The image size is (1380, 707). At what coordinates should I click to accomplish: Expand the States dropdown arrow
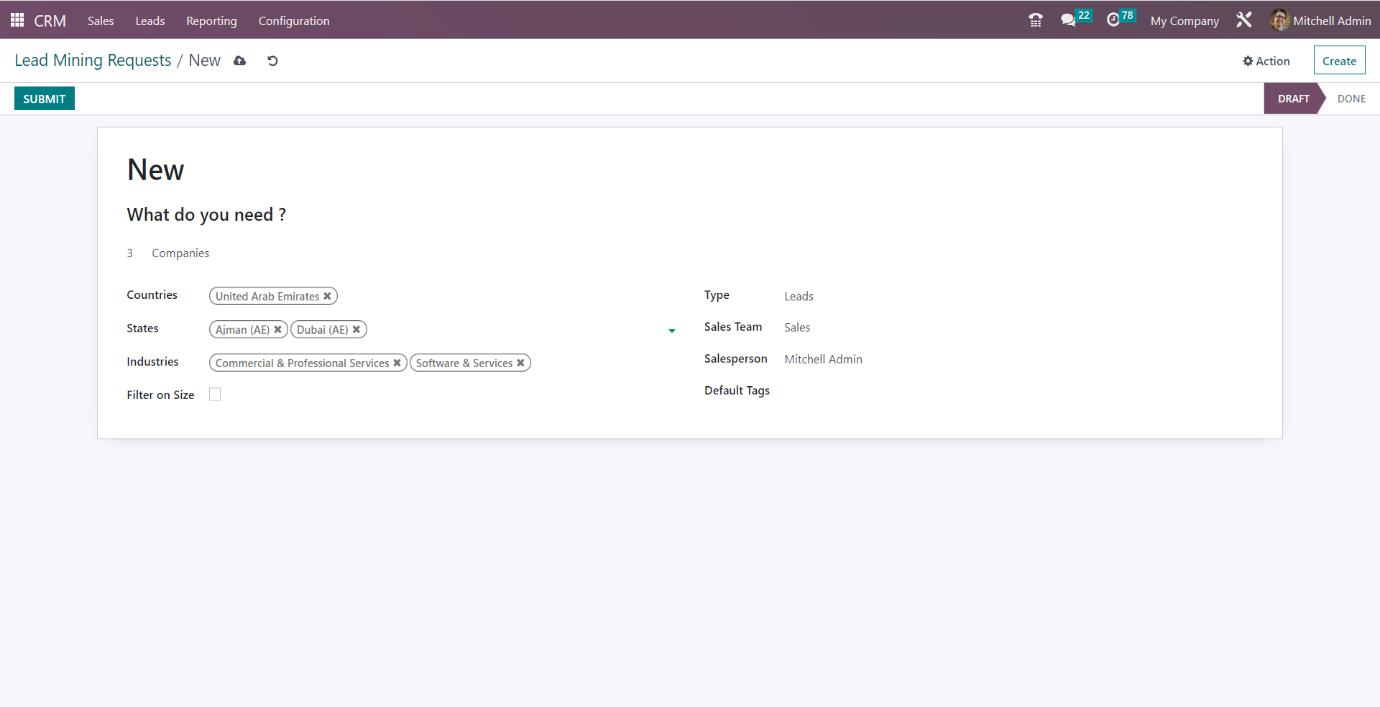[672, 330]
